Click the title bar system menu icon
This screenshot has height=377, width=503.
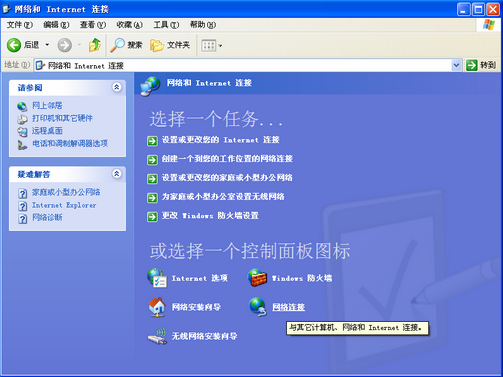pos(7,9)
